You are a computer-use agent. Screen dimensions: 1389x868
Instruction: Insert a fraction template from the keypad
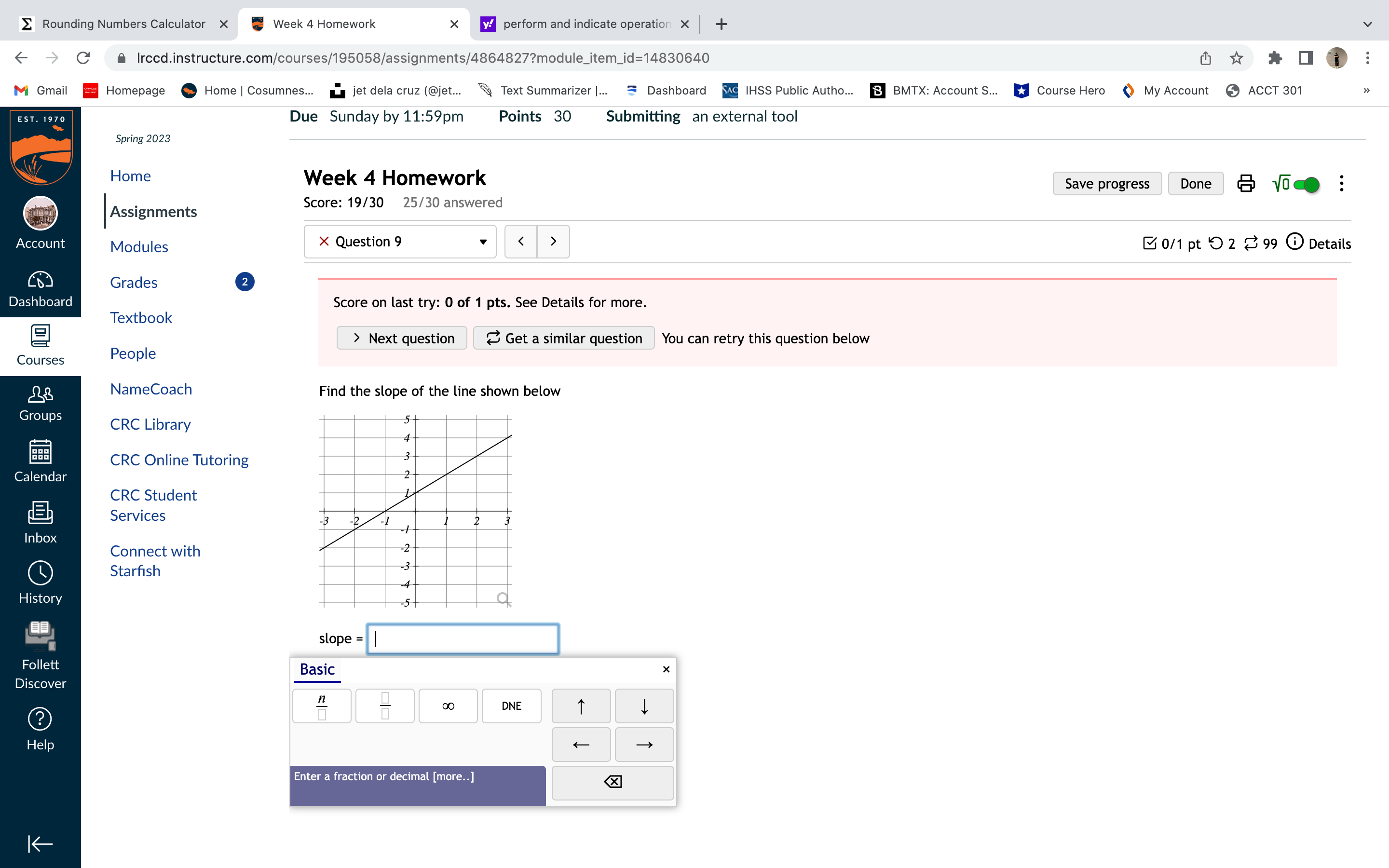[384, 705]
